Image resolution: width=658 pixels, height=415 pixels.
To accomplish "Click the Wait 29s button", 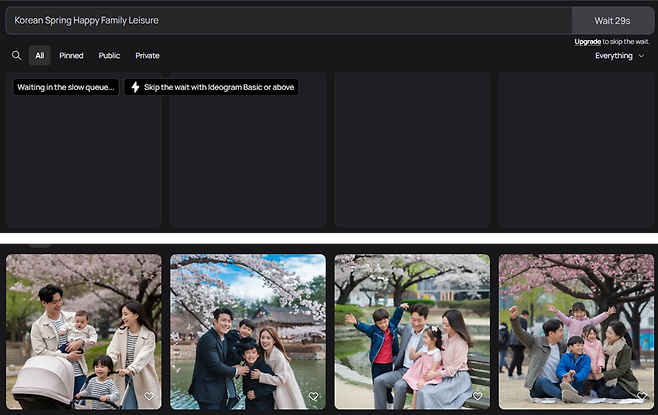I will (x=612, y=21).
